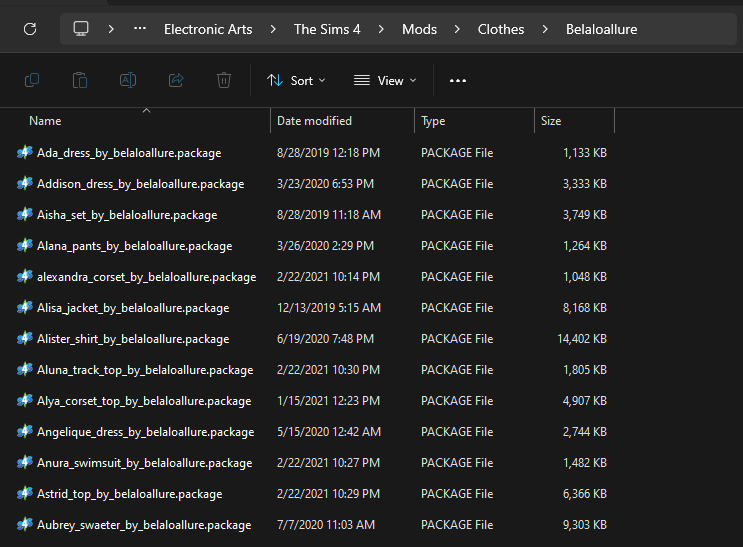Click file name Alisa_jacket_by_belaloallure.package

tap(133, 308)
